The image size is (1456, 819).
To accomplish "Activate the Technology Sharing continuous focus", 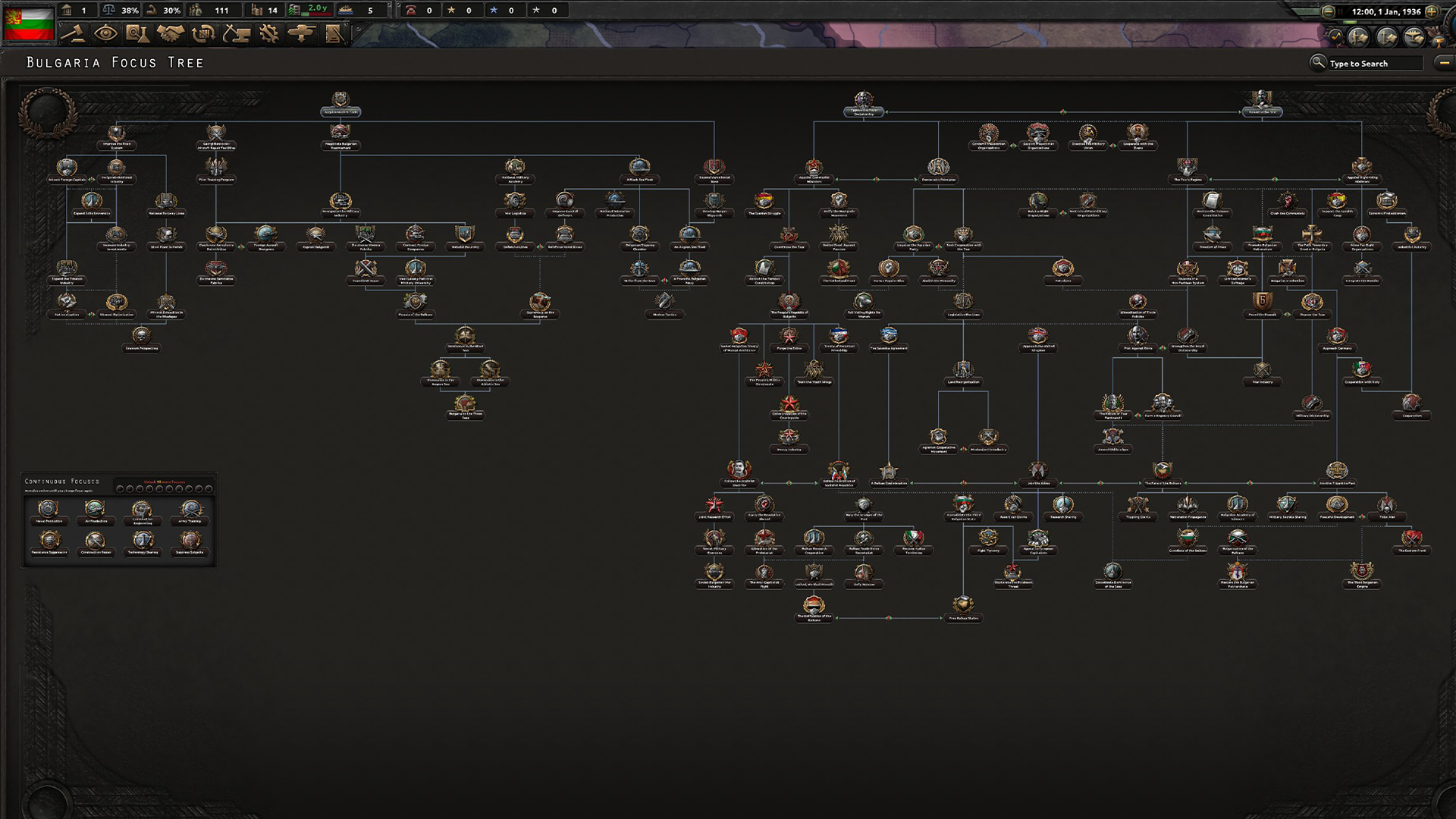I will coord(142,540).
